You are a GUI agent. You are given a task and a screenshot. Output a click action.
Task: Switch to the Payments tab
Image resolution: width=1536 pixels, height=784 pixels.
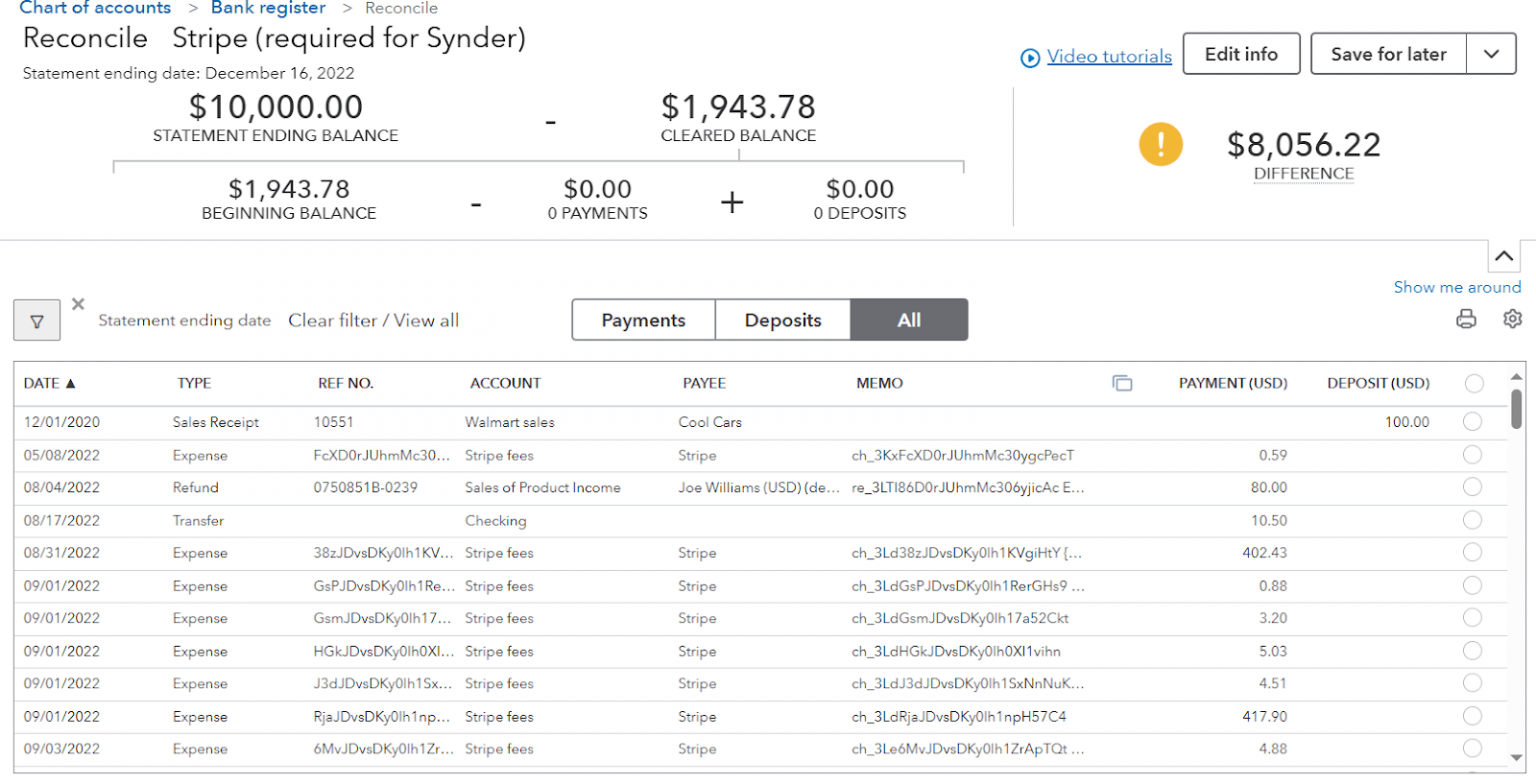[643, 320]
